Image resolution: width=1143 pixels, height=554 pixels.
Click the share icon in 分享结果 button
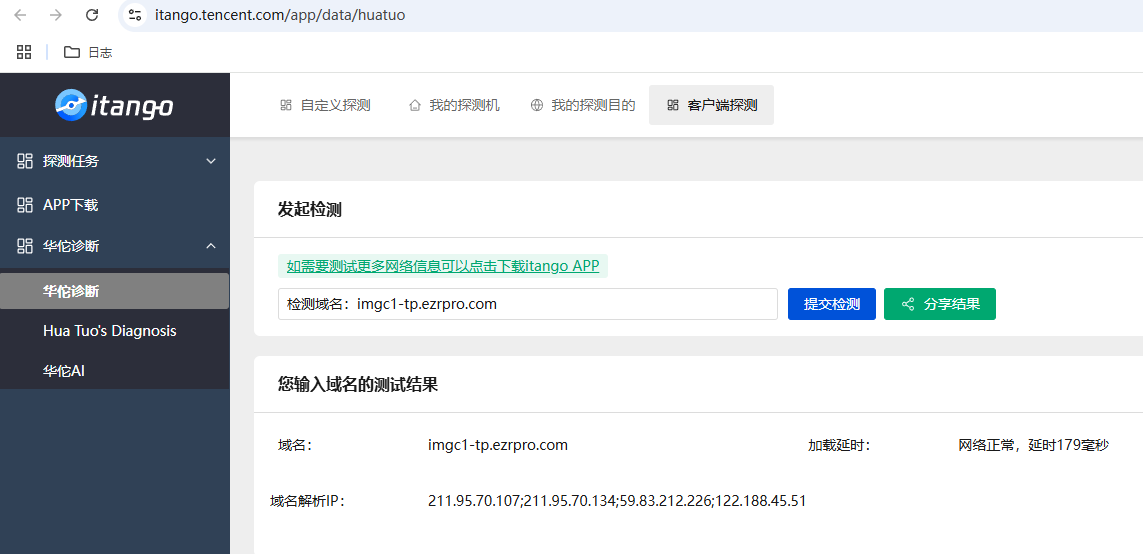pyautogui.click(x=908, y=304)
